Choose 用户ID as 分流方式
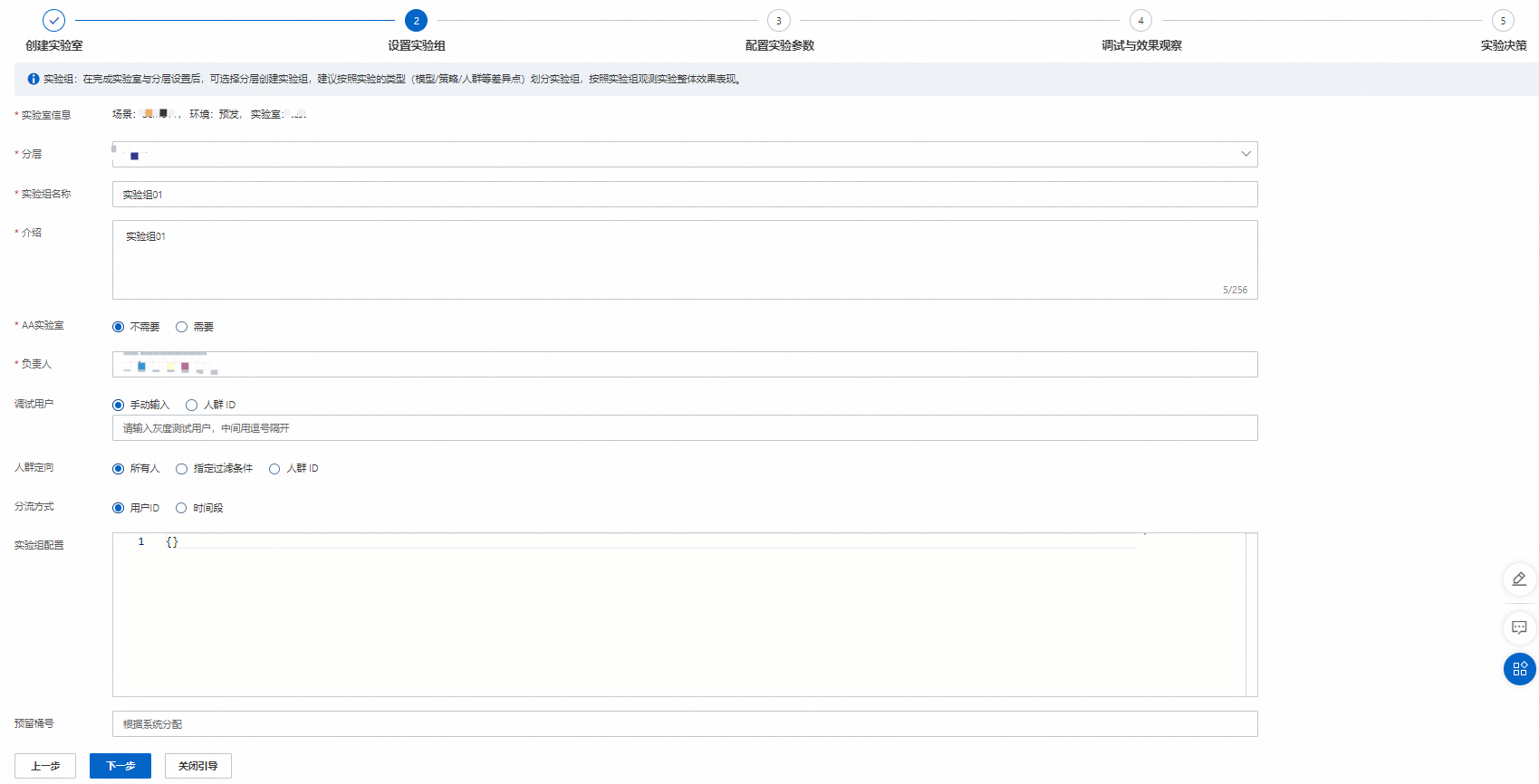The height and width of the screenshot is (784, 1539). click(x=118, y=508)
